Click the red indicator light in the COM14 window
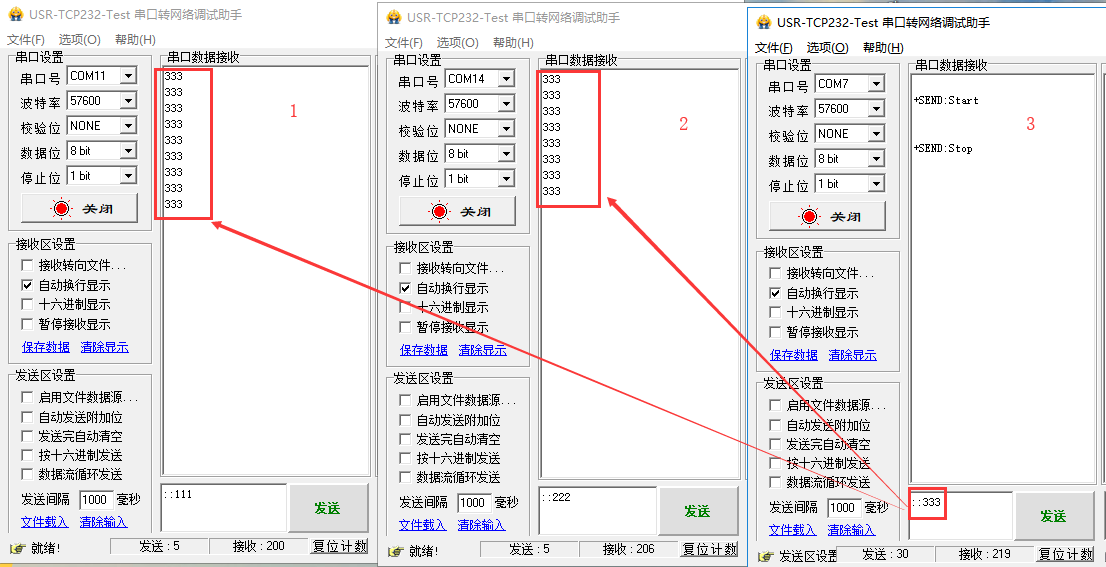This screenshot has height=567, width=1106. [x=440, y=212]
